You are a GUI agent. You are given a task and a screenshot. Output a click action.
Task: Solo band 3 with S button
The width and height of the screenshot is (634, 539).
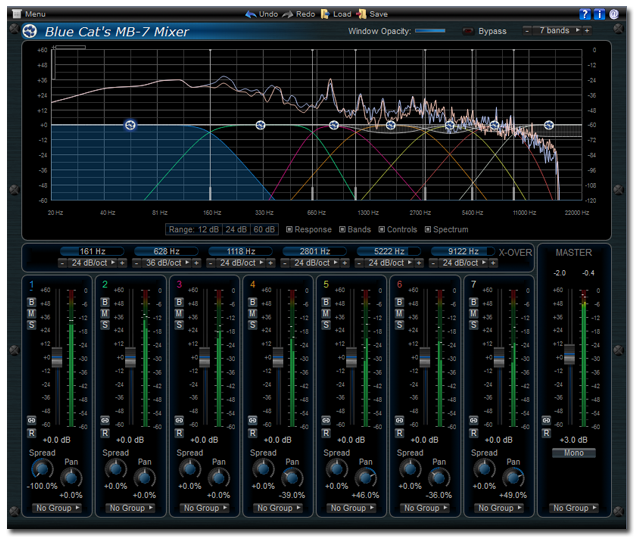(x=179, y=325)
